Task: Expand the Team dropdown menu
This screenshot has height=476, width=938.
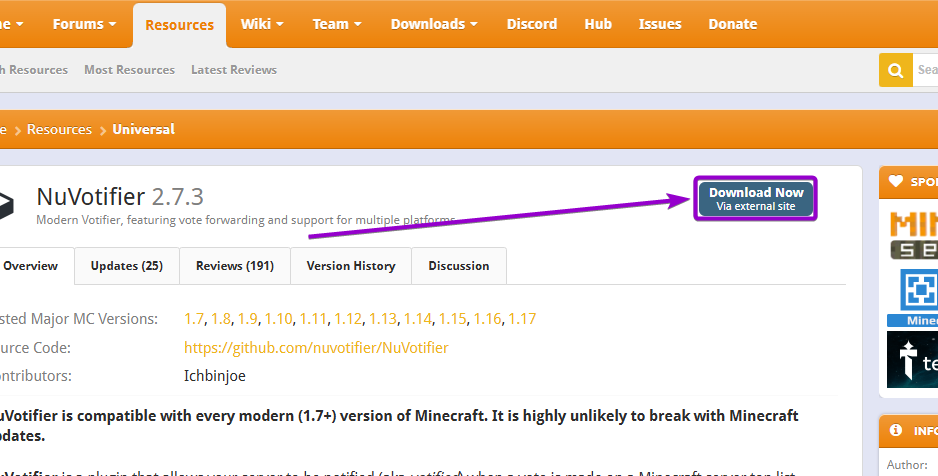Action: 337,24
